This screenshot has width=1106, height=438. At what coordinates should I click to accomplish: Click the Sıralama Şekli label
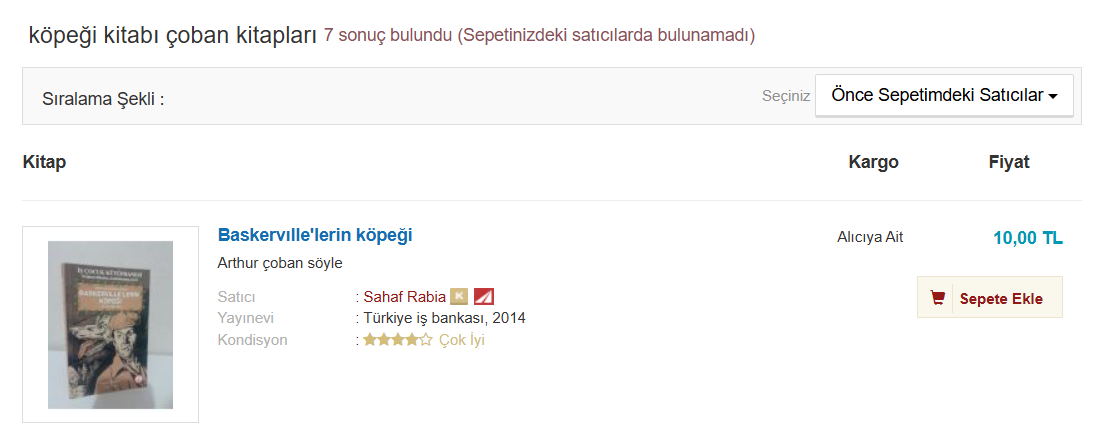pyautogui.click(x=103, y=99)
